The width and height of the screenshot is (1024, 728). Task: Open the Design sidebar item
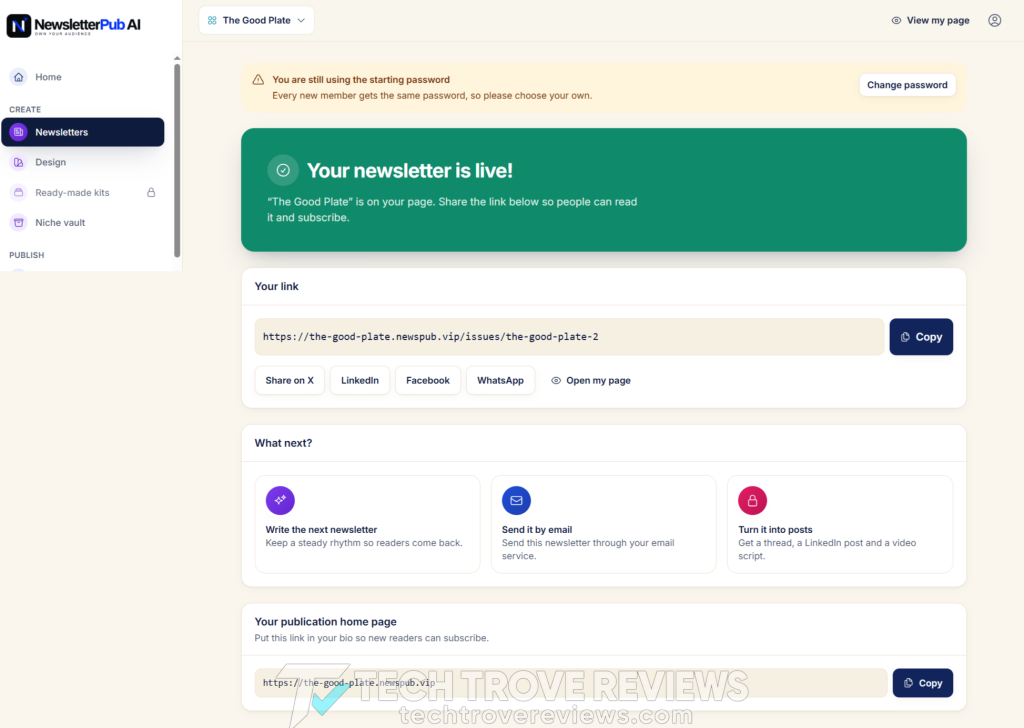[x=83, y=162]
